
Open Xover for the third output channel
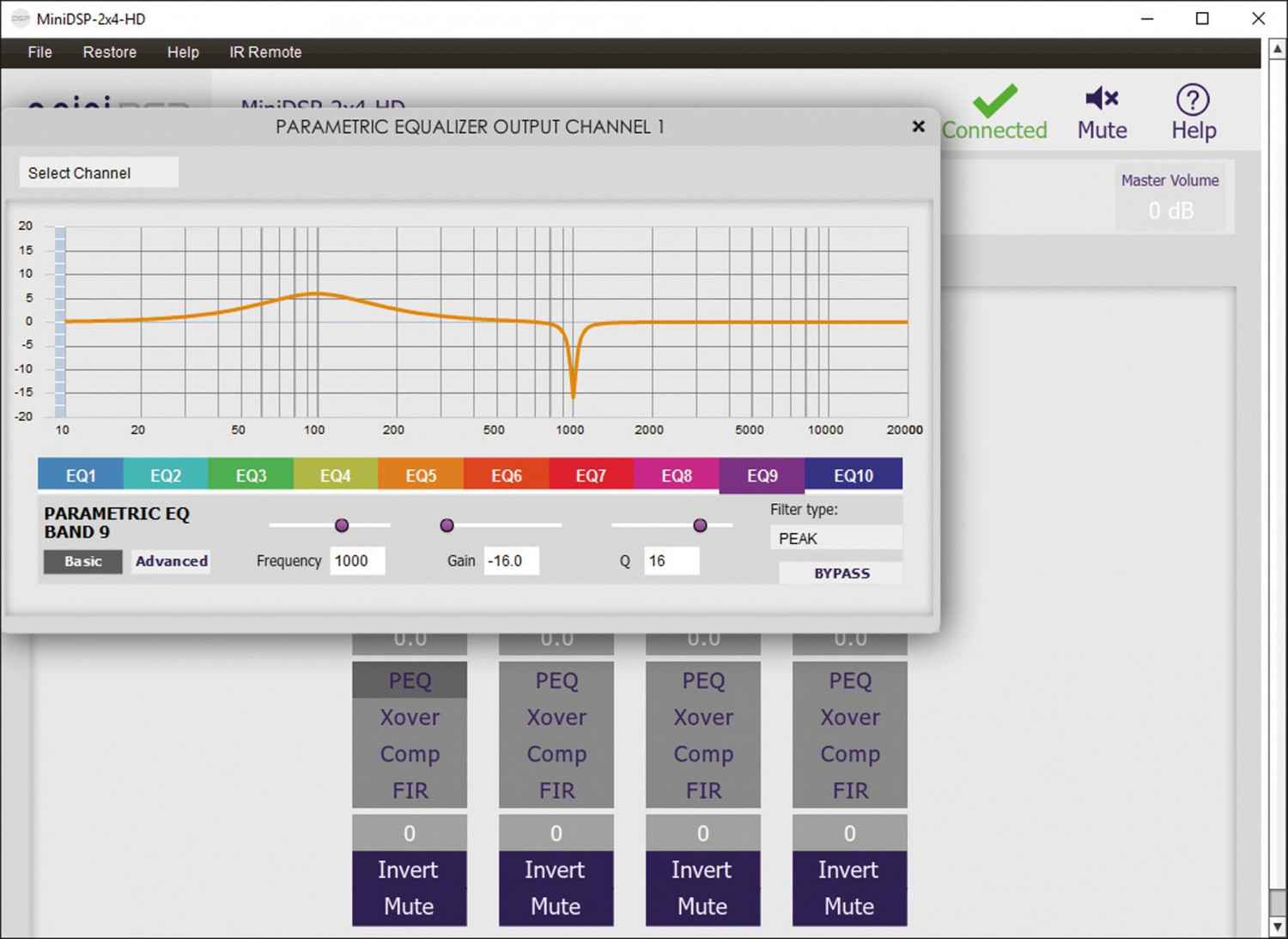[x=703, y=718]
